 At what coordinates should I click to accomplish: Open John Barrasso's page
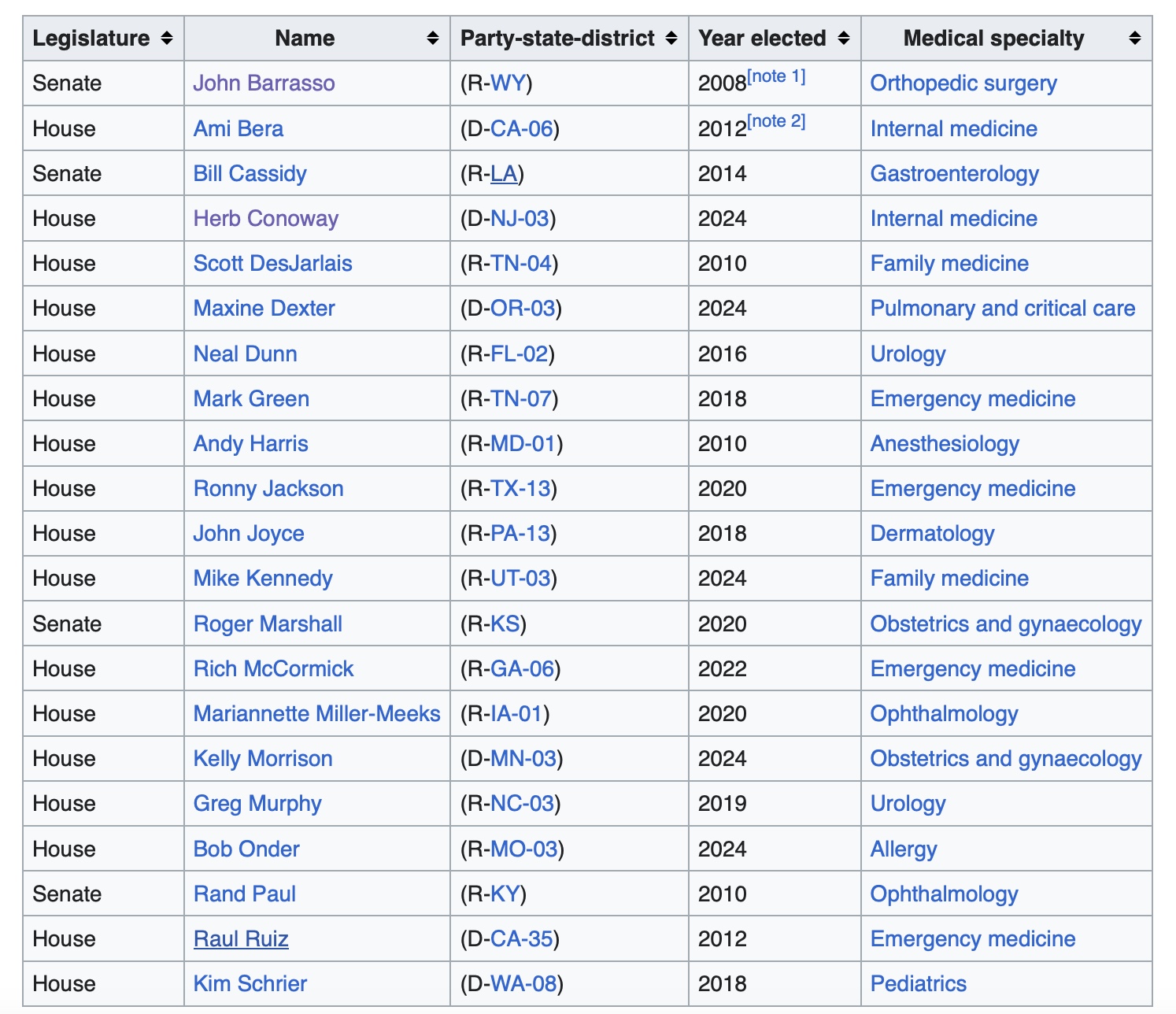(x=264, y=83)
